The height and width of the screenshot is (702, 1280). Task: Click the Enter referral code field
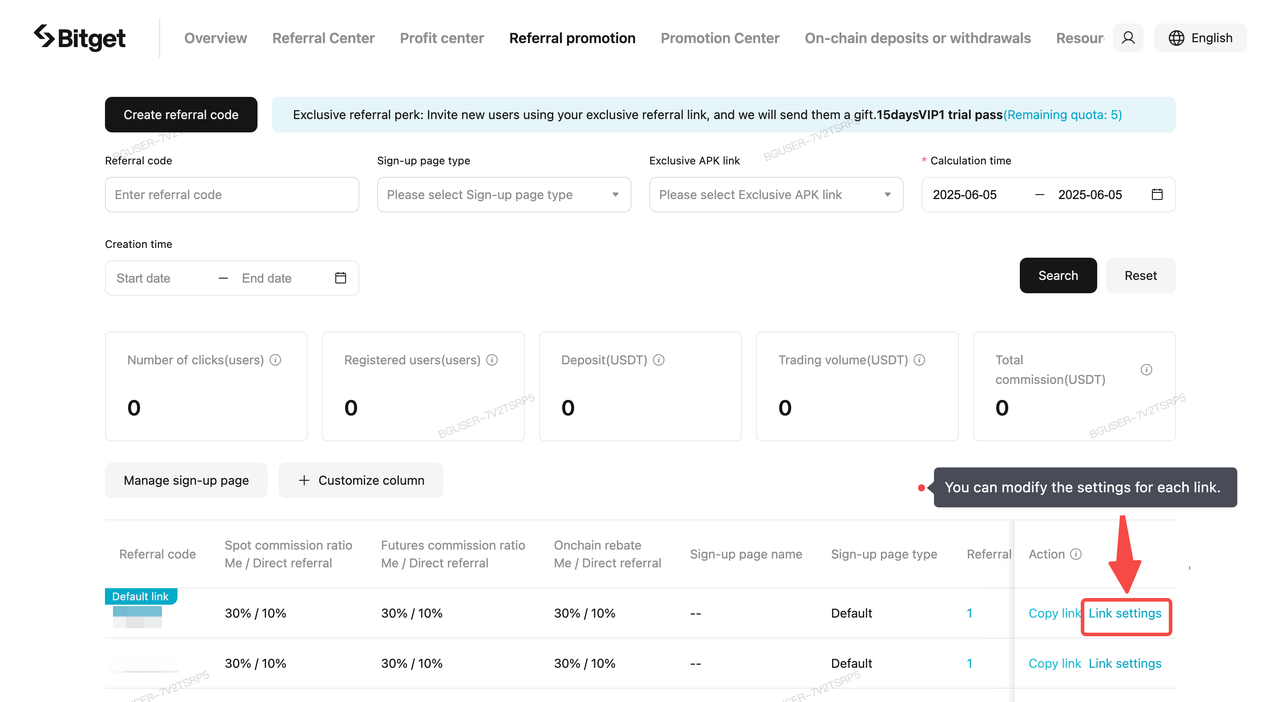(x=232, y=195)
